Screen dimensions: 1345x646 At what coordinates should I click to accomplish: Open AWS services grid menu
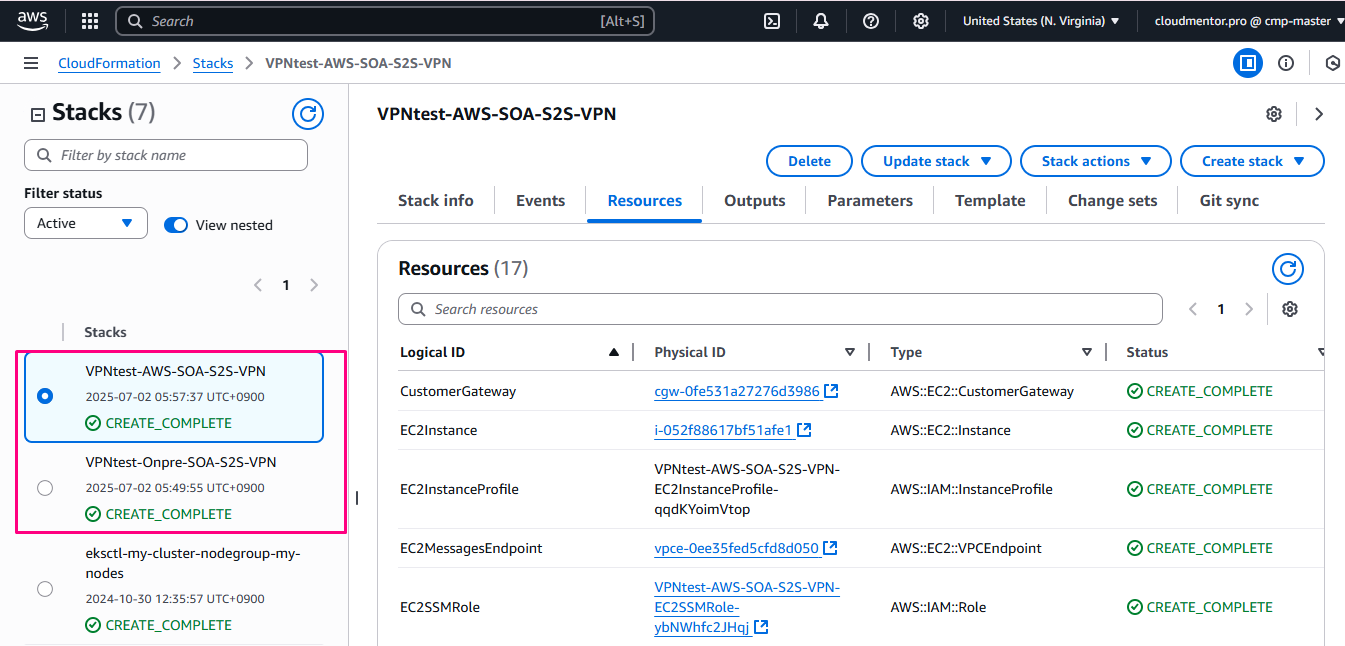90,21
